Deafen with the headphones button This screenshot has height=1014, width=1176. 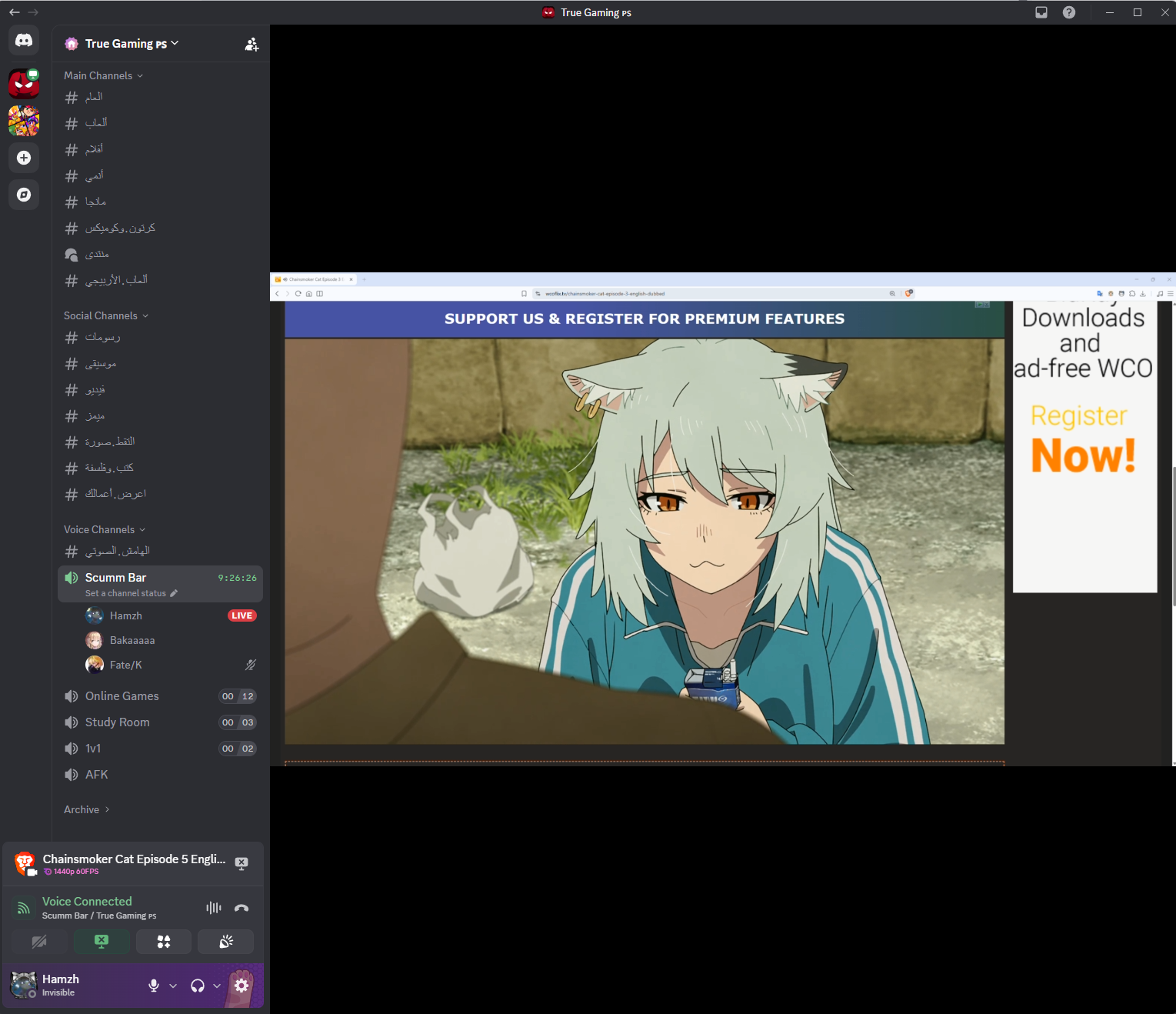pos(198,986)
